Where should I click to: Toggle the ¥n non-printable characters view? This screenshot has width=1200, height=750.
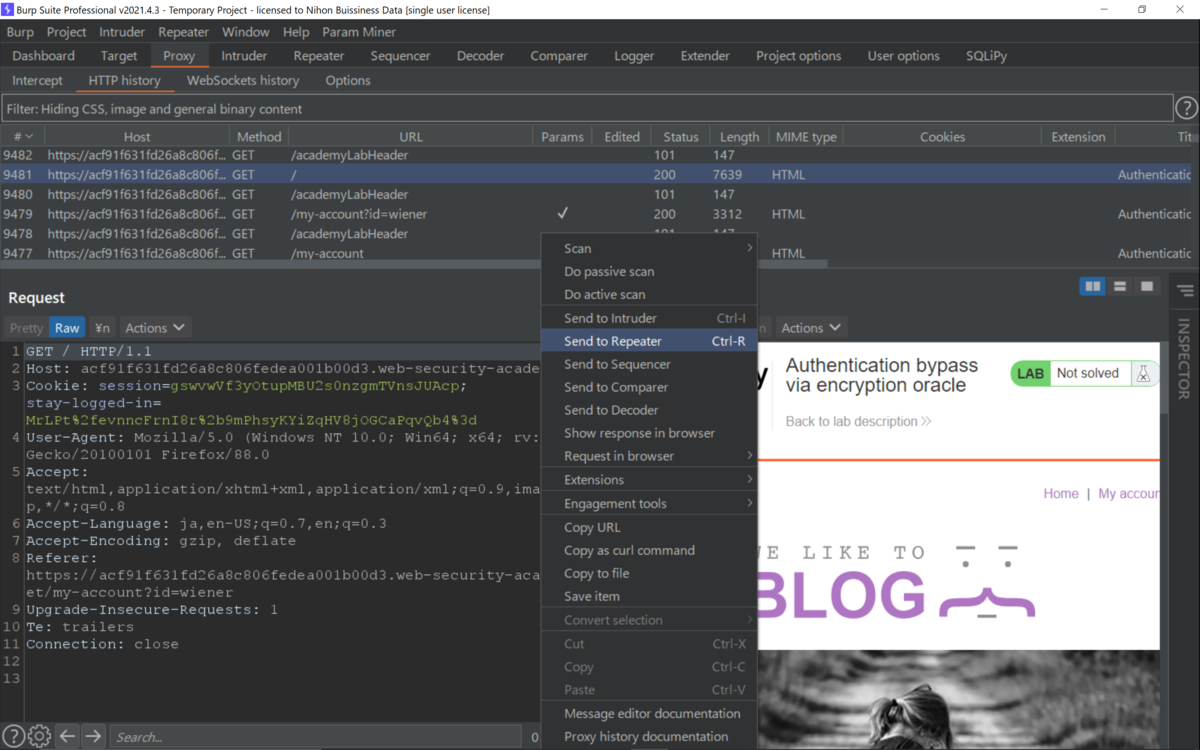[x=102, y=328]
